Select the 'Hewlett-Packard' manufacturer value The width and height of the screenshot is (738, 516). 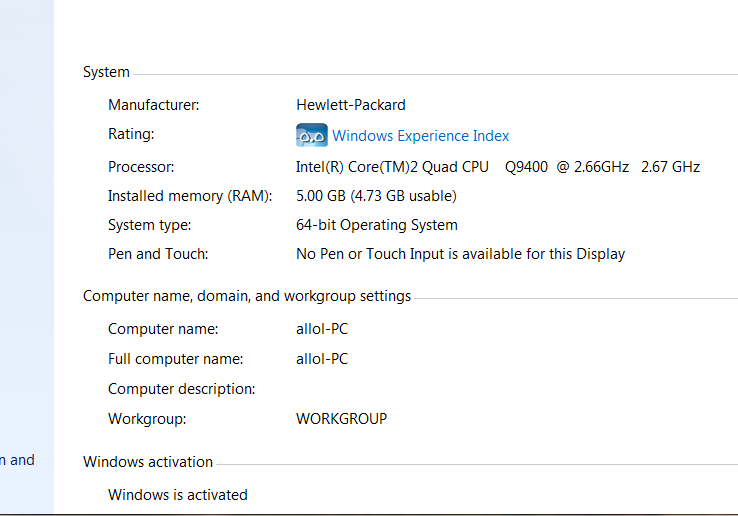(x=351, y=105)
